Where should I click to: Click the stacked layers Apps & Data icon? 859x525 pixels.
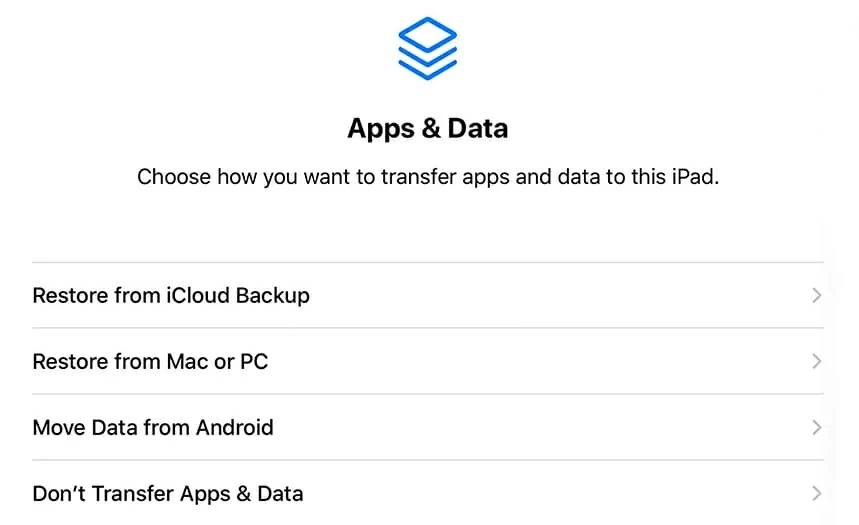pos(427,47)
